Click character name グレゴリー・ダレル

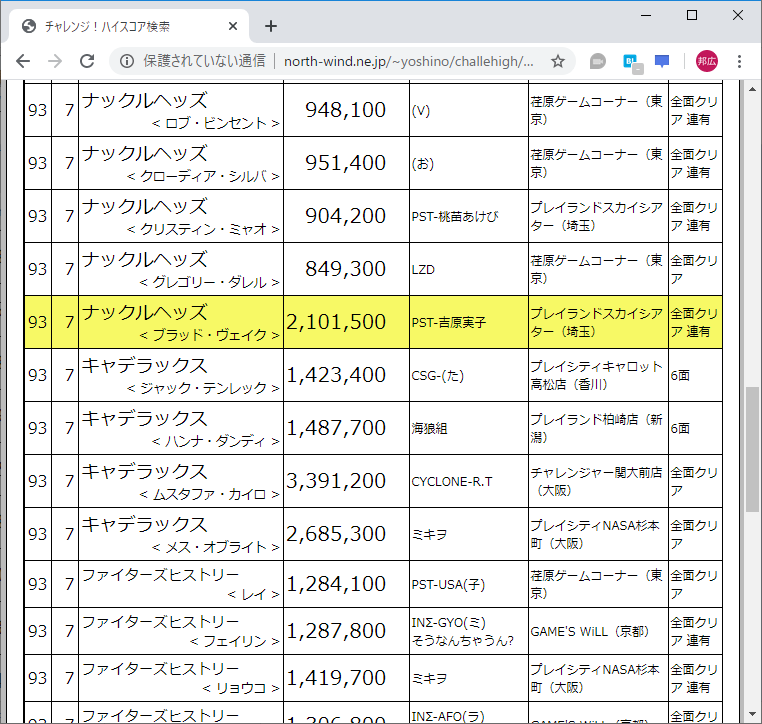[210, 282]
